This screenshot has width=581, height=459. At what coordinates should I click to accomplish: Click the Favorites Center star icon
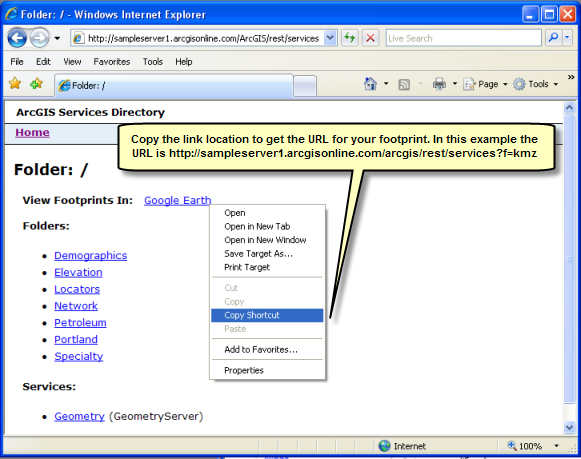pyautogui.click(x=15, y=84)
